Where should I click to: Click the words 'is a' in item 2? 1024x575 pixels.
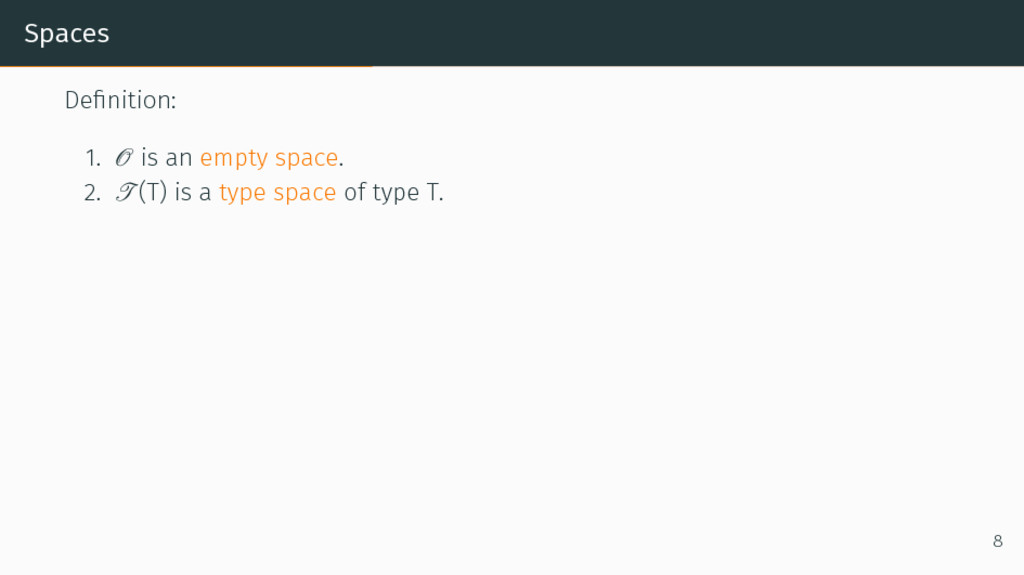[193, 192]
